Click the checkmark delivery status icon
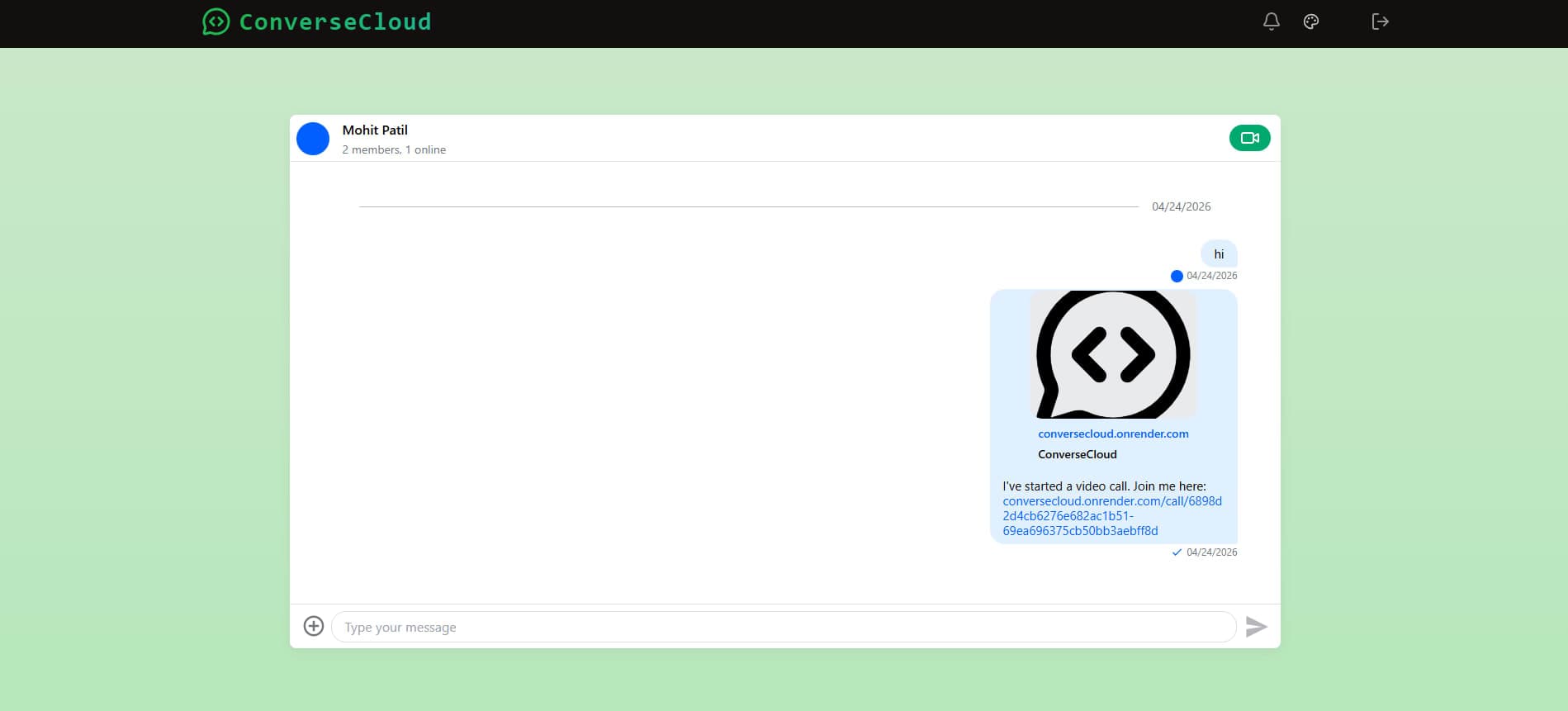Image resolution: width=1568 pixels, height=711 pixels. pos(1177,552)
